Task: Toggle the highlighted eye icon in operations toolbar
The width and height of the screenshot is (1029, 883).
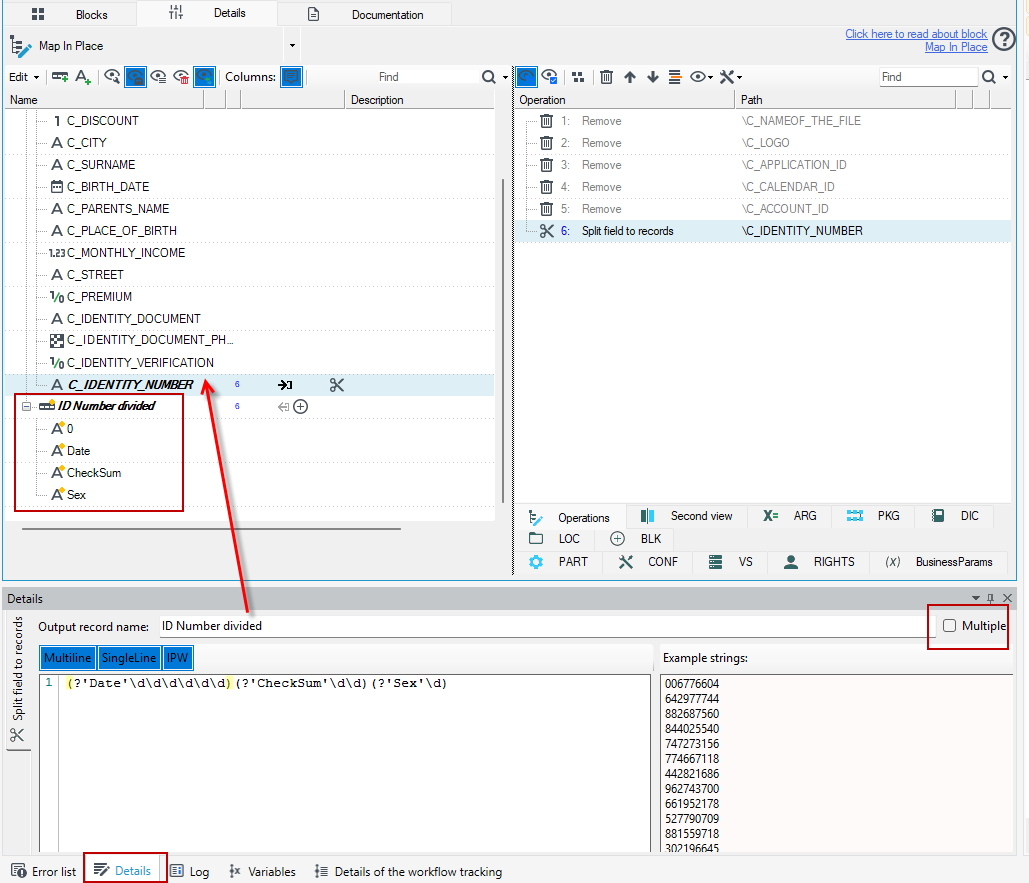Action: (526, 77)
